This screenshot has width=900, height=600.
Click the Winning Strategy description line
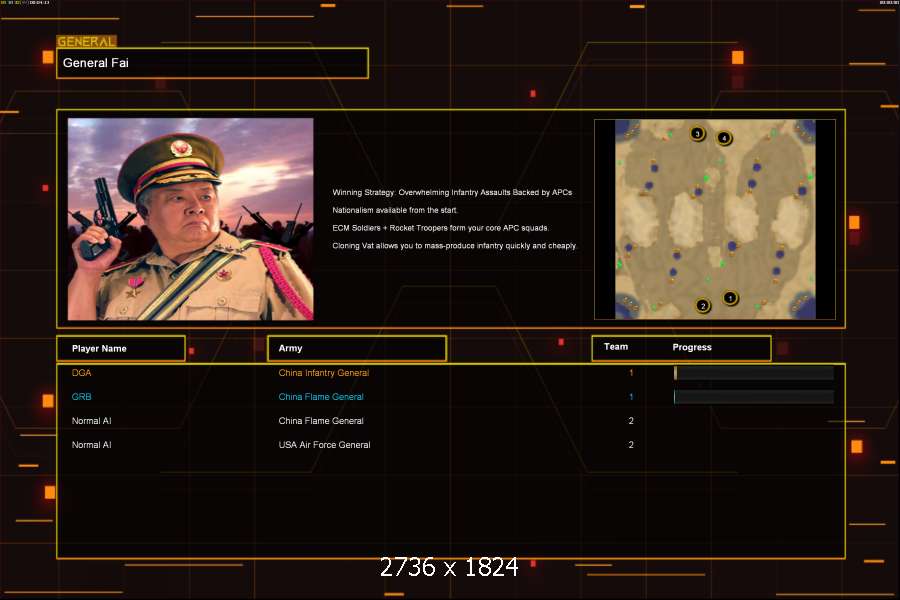coord(452,192)
